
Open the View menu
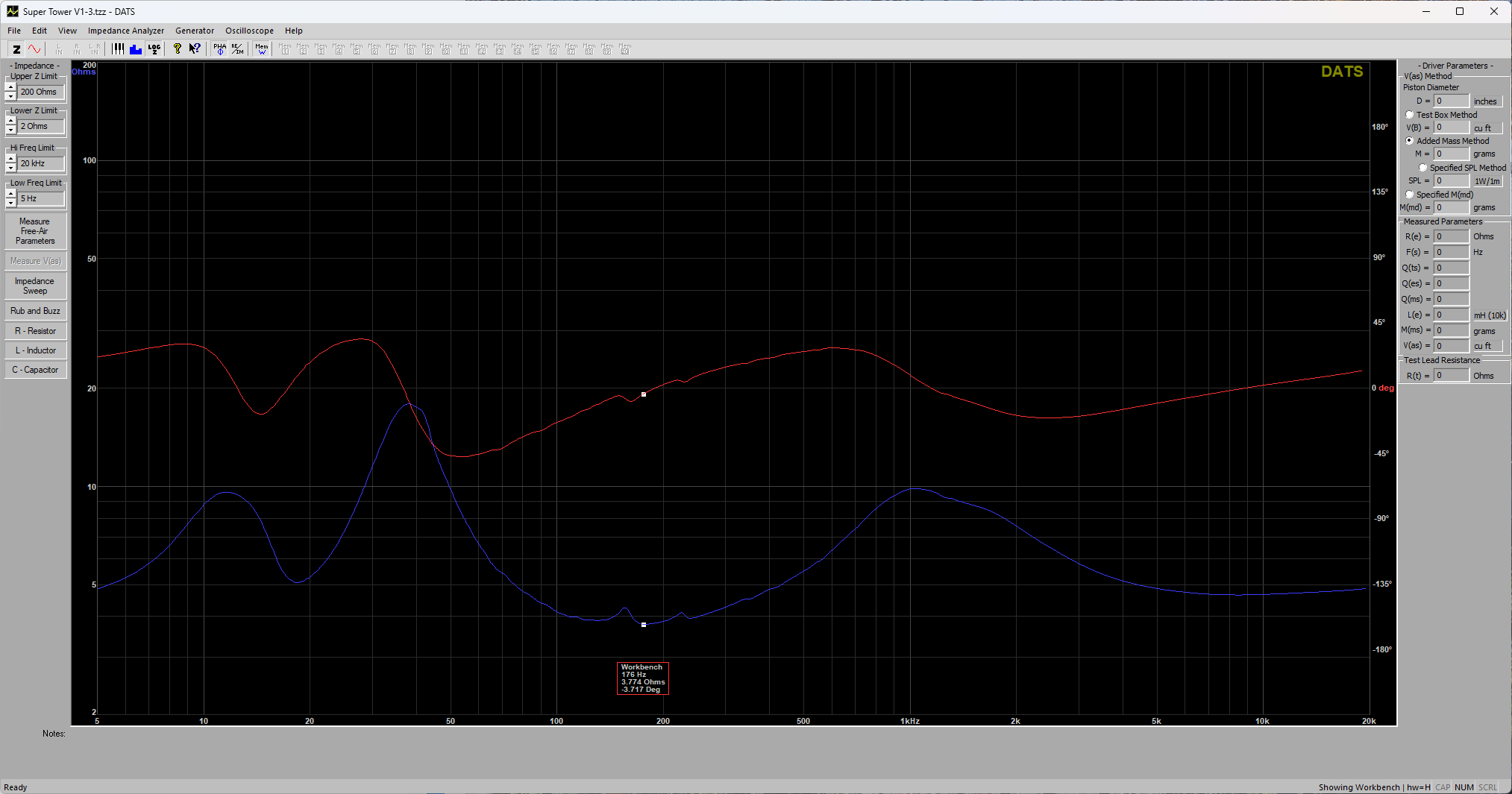coord(67,31)
